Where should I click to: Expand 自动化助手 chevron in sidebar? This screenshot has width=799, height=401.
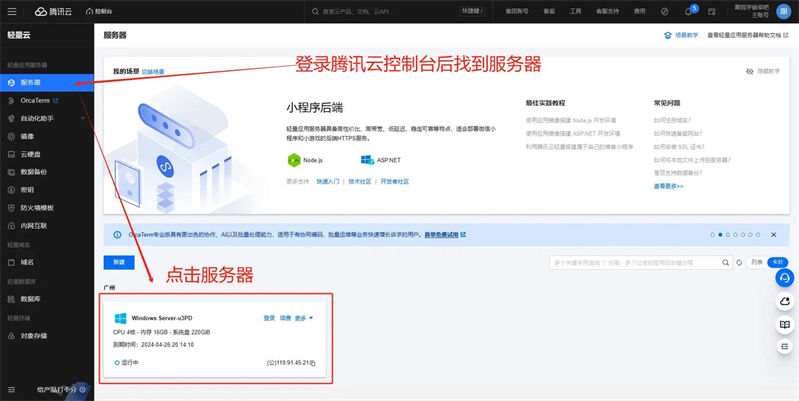click(x=83, y=118)
